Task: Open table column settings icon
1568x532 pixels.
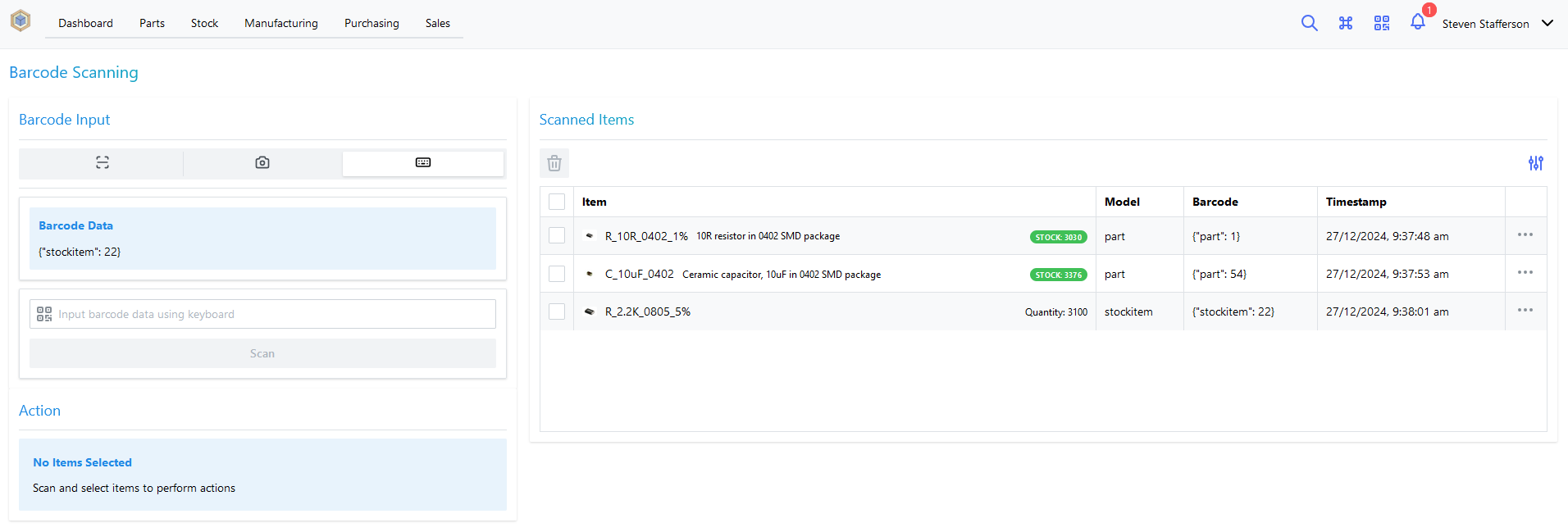Action: [x=1535, y=163]
